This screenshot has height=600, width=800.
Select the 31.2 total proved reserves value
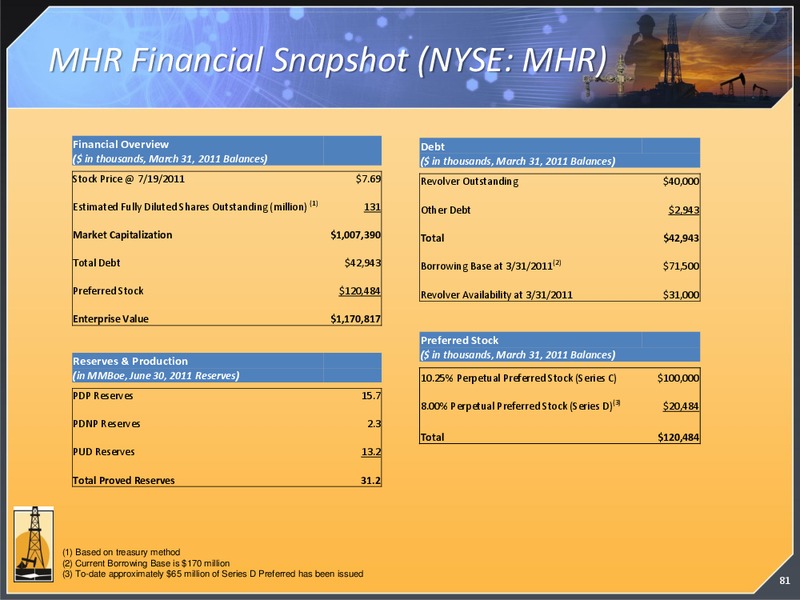coord(371,480)
